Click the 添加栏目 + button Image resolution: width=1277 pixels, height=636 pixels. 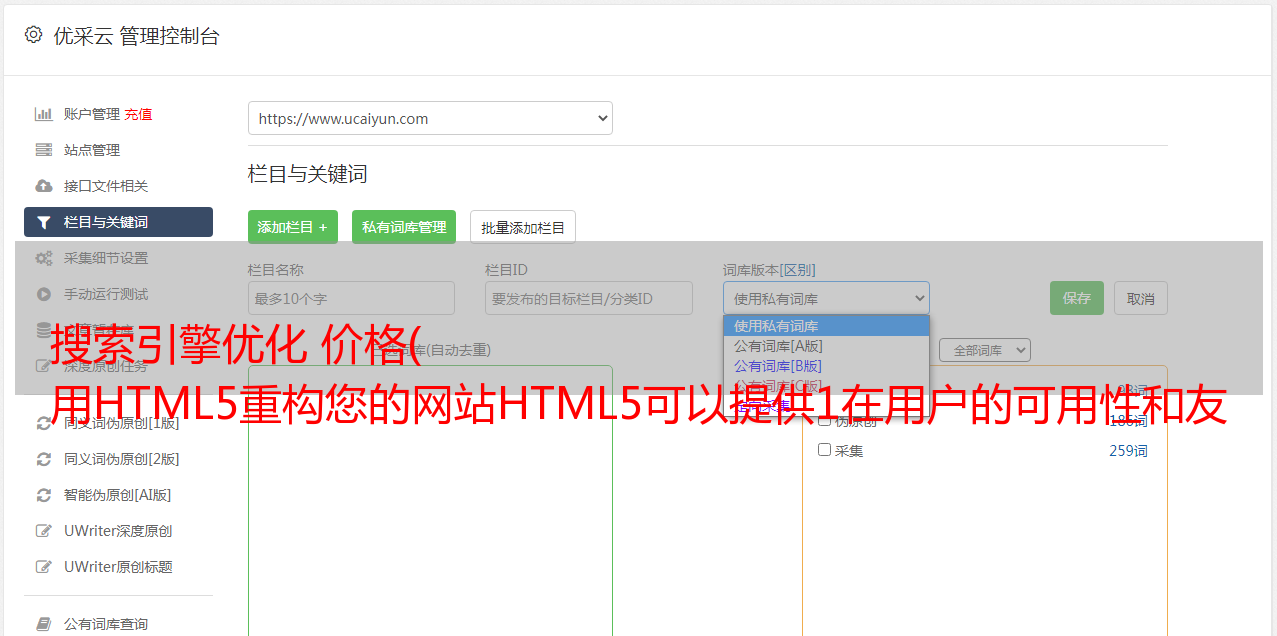tap(293, 227)
